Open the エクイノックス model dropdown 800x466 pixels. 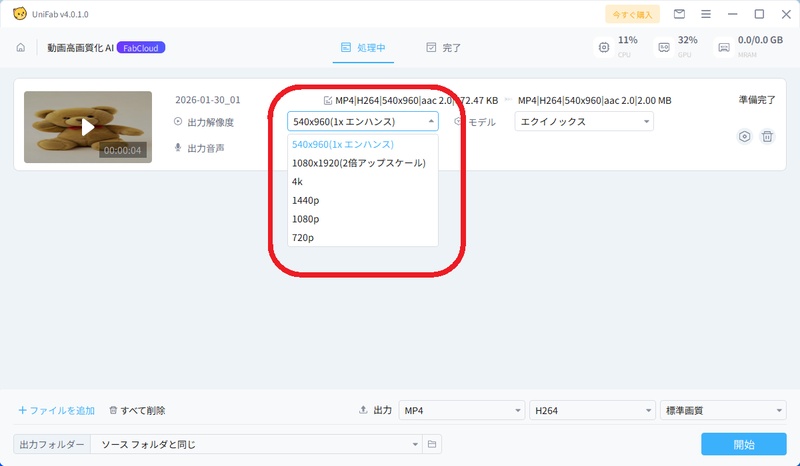584,121
